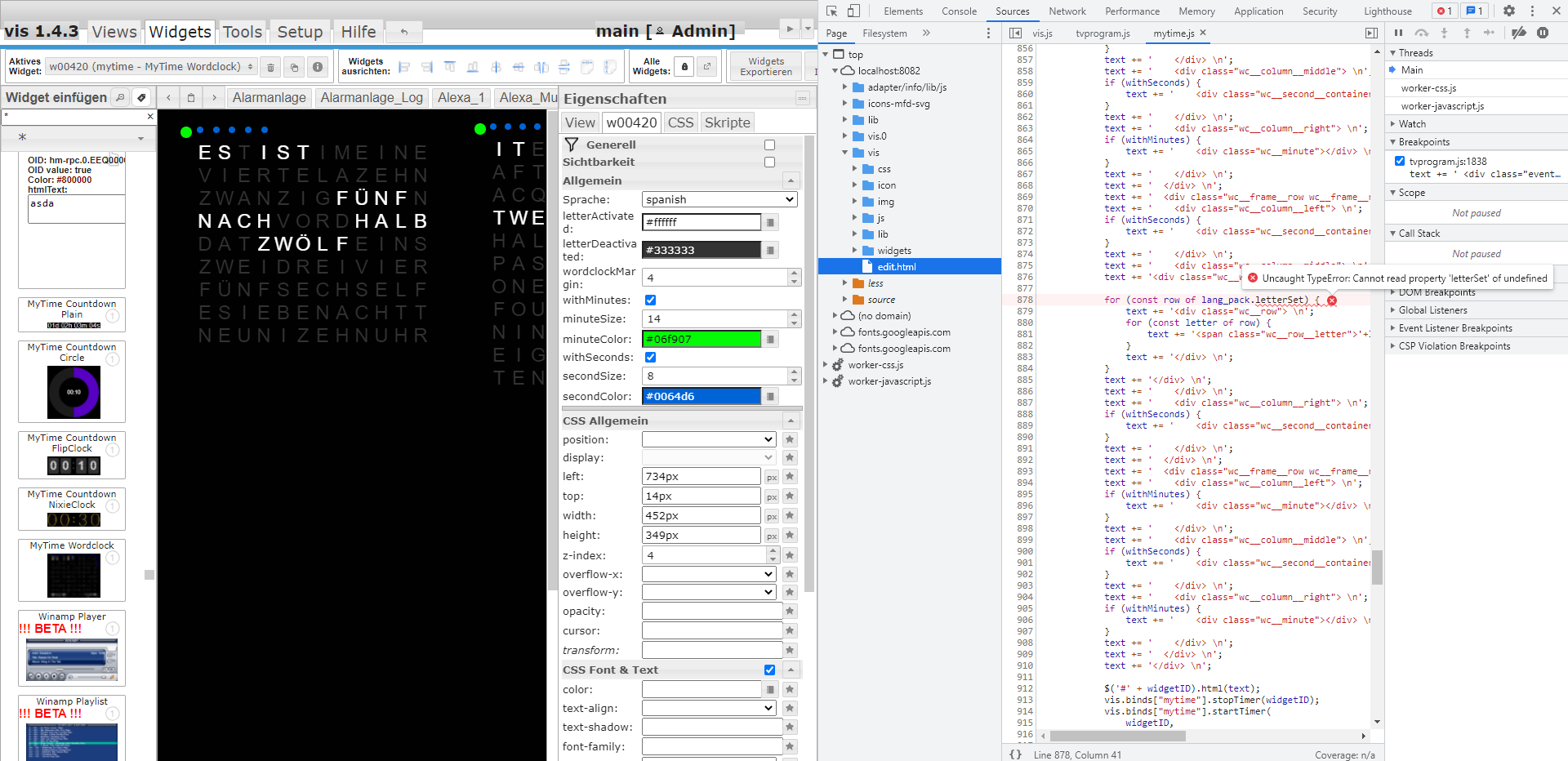Hide the file navigator pane icon
This screenshot has height=761, width=1568.
1015,33
